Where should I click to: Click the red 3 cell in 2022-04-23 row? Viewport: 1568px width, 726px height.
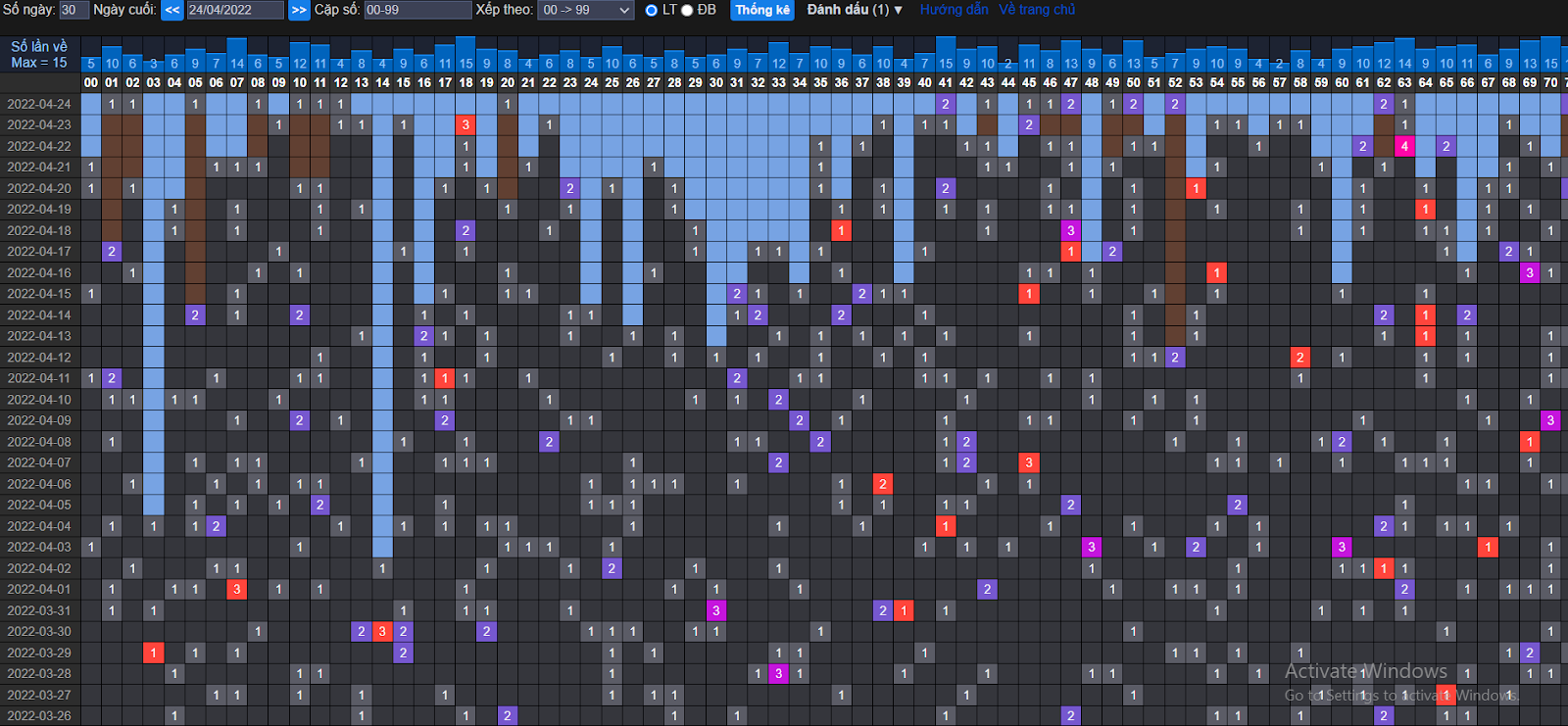465,124
